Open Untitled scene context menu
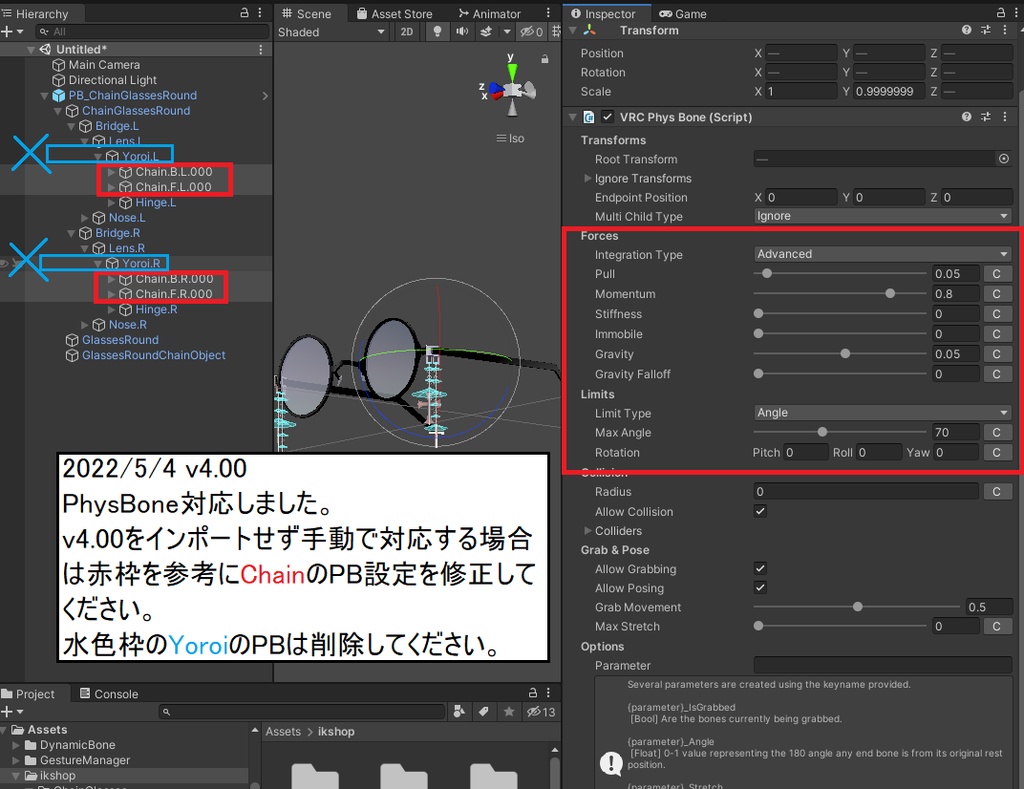The width and height of the screenshot is (1024, 789). click(x=261, y=50)
